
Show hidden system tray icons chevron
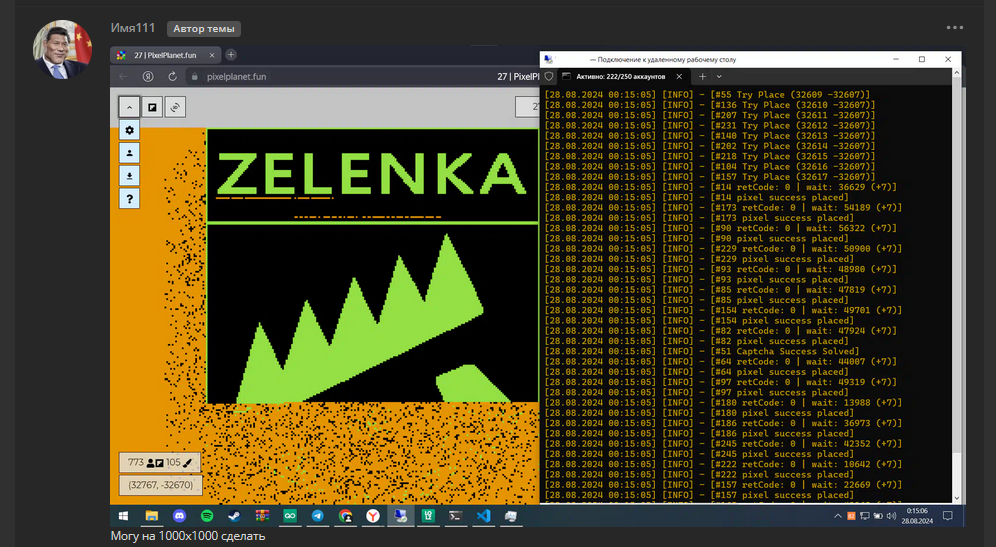point(838,516)
